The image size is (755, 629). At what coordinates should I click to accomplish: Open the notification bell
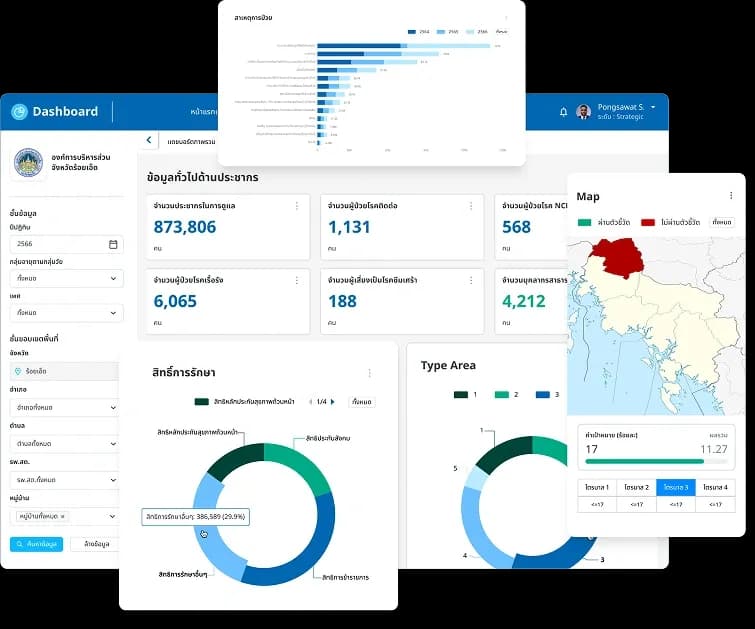[x=563, y=112]
